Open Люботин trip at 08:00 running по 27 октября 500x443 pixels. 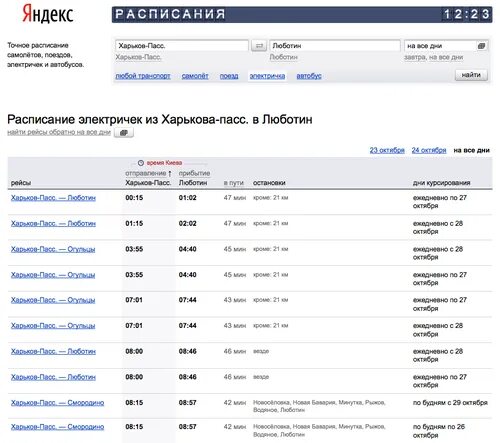click(x=53, y=377)
